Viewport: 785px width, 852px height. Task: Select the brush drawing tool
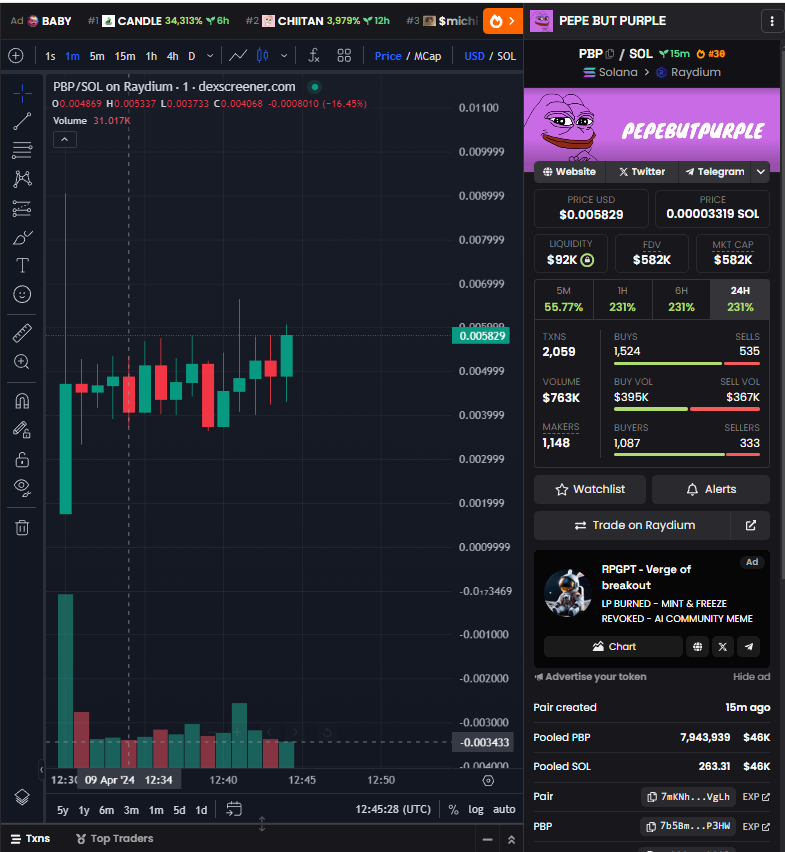(x=22, y=237)
